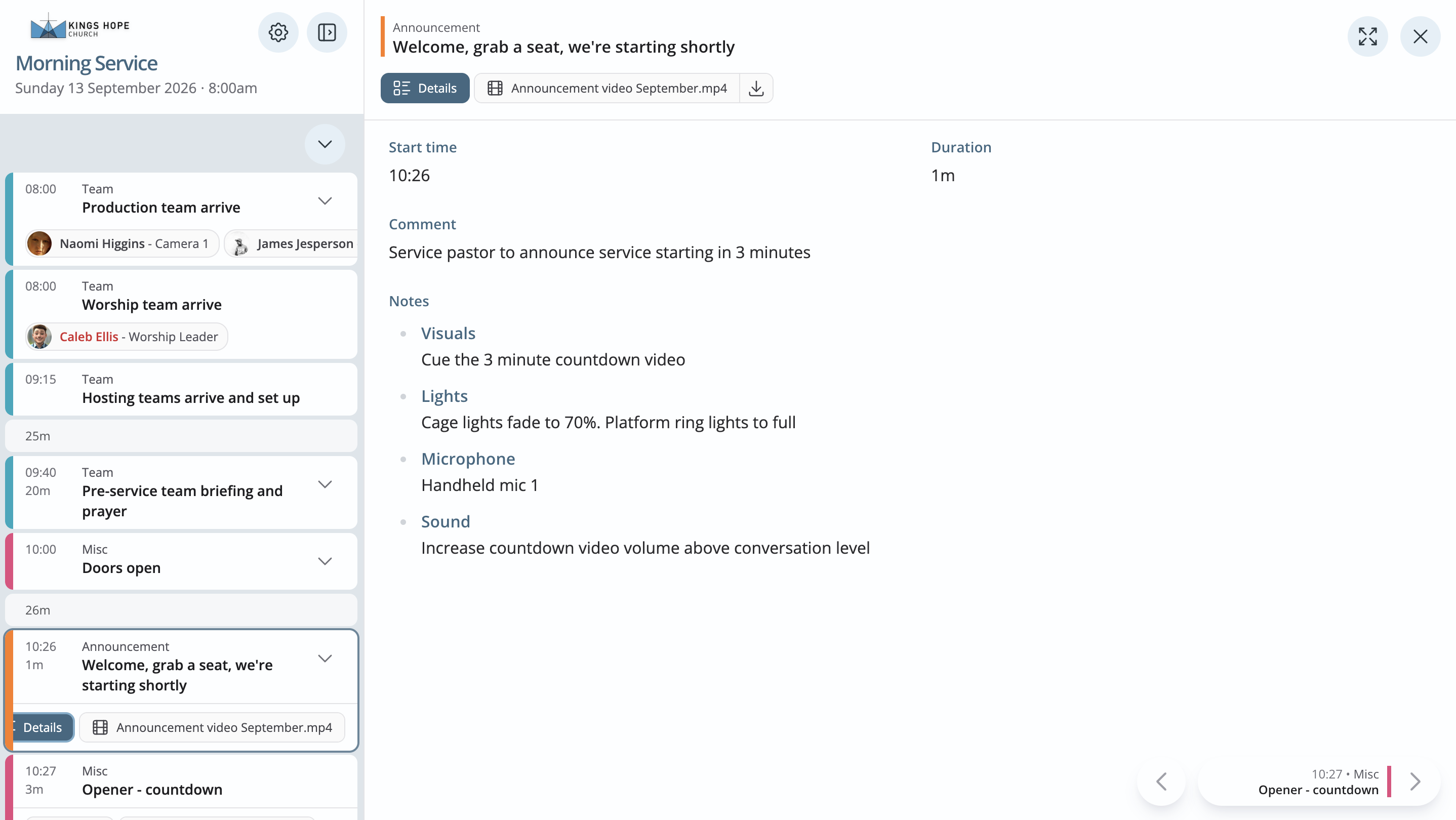Download the Announcement video September.mp4 file
Image resolution: width=1456 pixels, height=820 pixels.
coord(756,88)
